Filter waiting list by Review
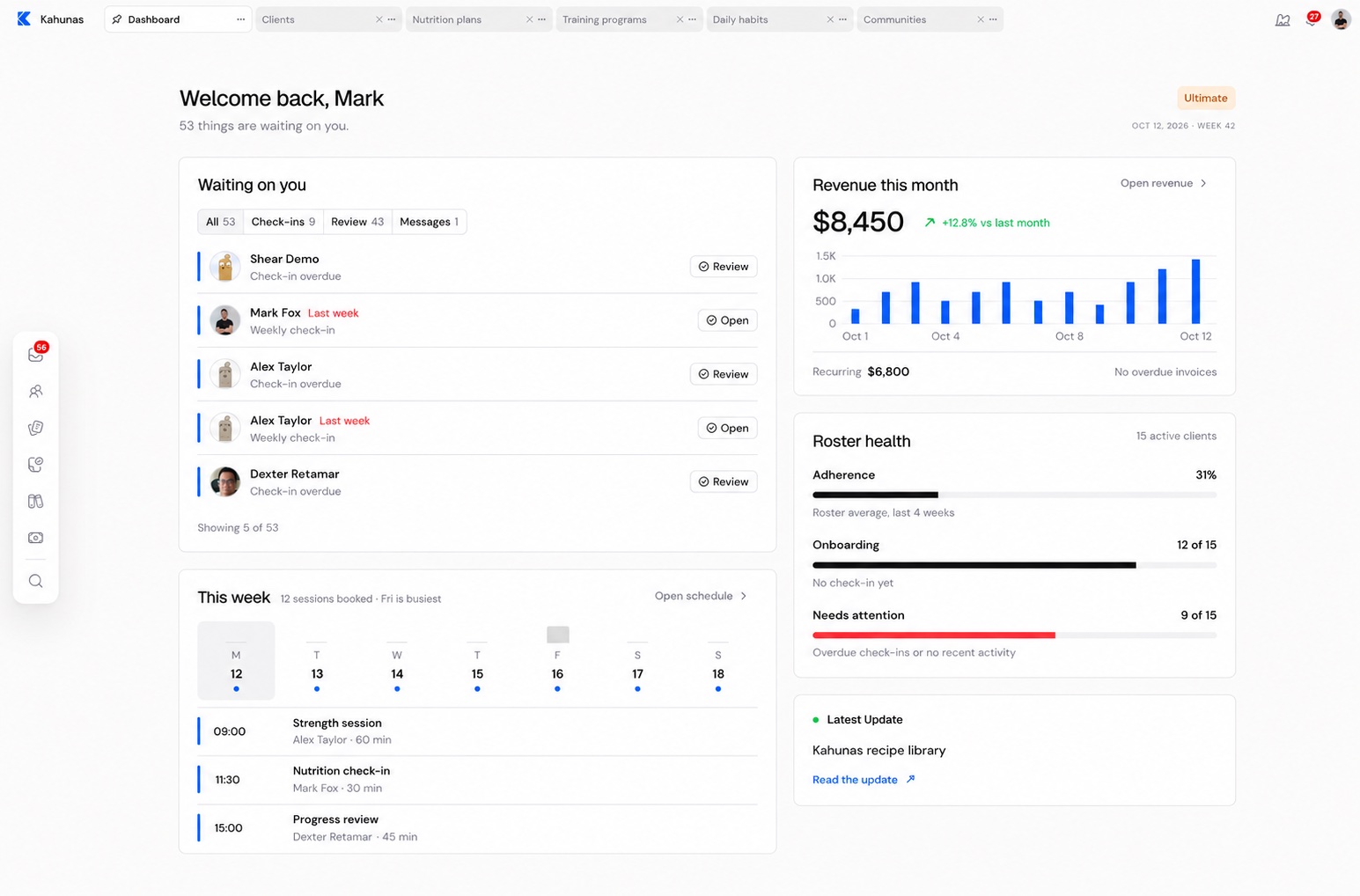Screen dimensions: 1360x896 [x=357, y=222]
